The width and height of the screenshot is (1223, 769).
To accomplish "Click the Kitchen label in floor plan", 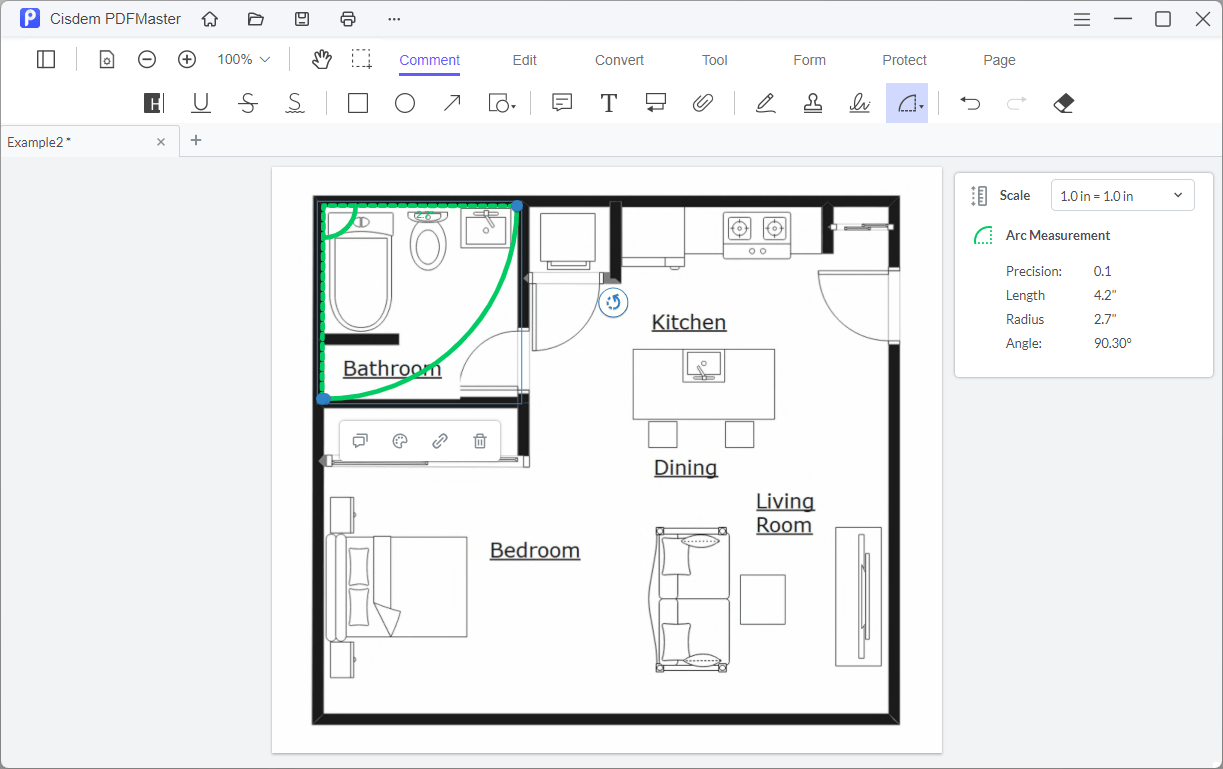I will (x=689, y=322).
